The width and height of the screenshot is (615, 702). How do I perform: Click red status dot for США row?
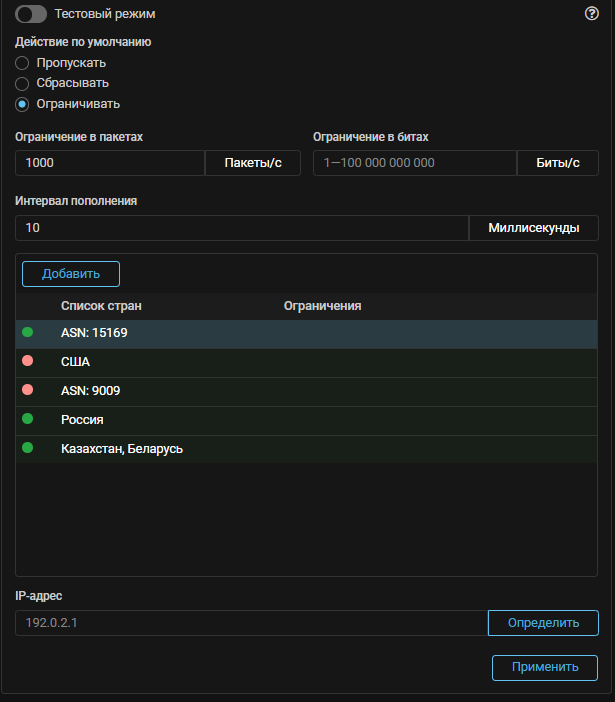pyautogui.click(x=28, y=361)
